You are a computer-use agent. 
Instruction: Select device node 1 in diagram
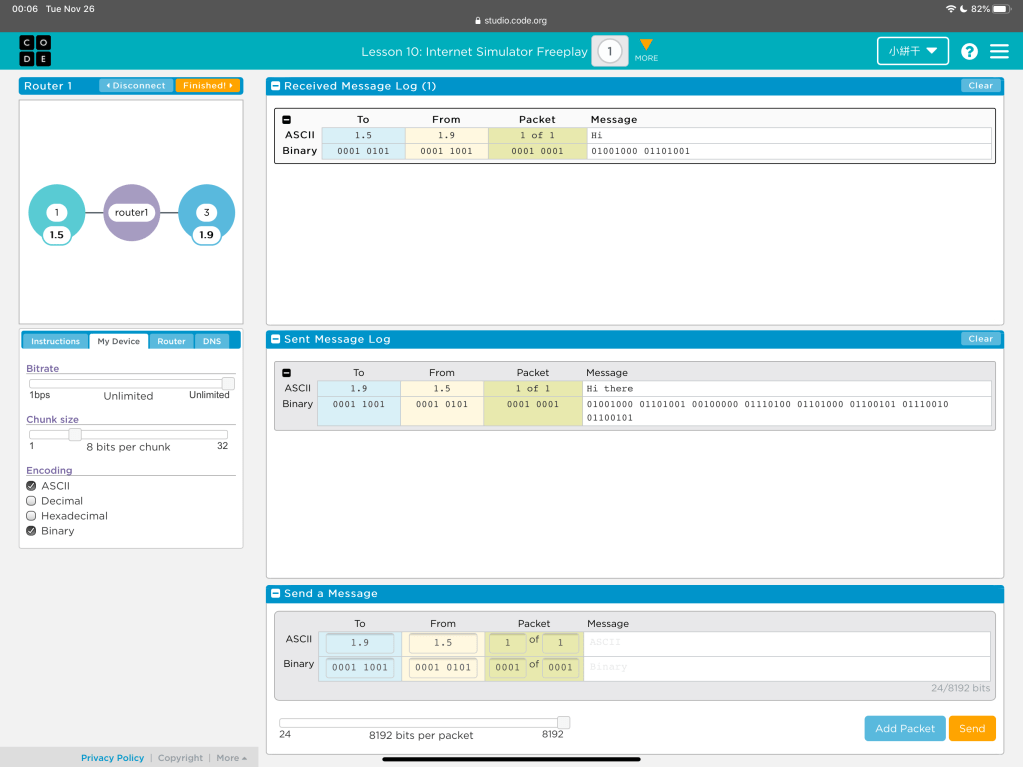coord(57,212)
